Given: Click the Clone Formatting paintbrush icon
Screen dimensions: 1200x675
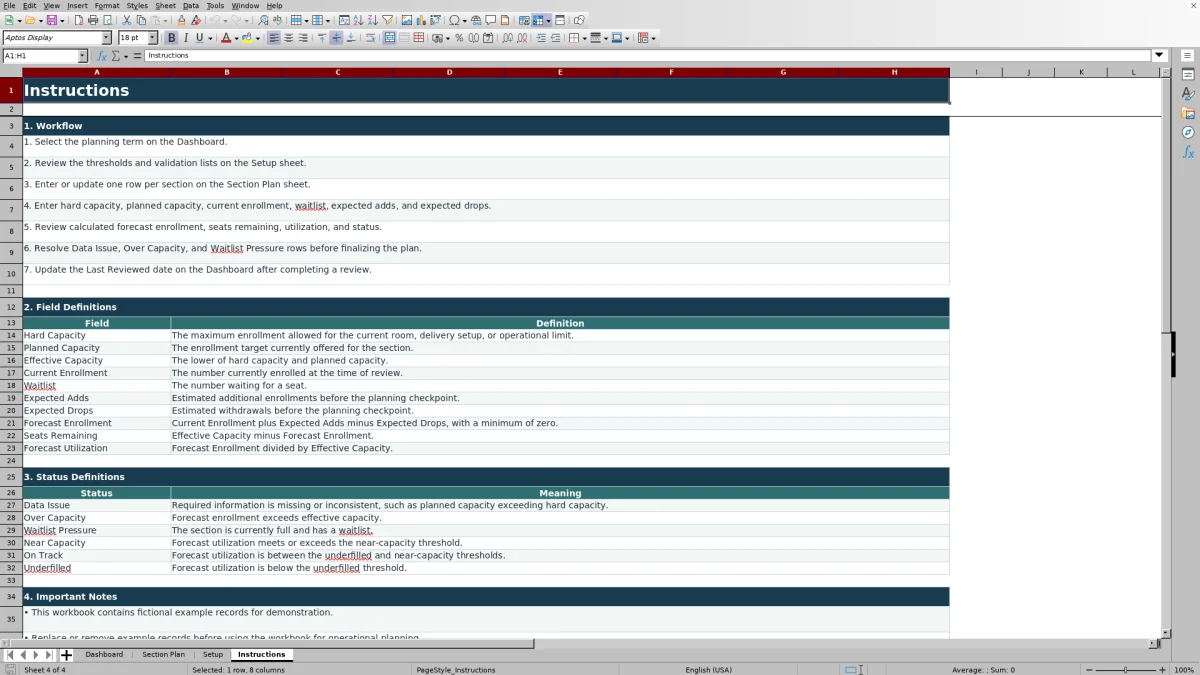Looking at the screenshot, I should 181,20.
